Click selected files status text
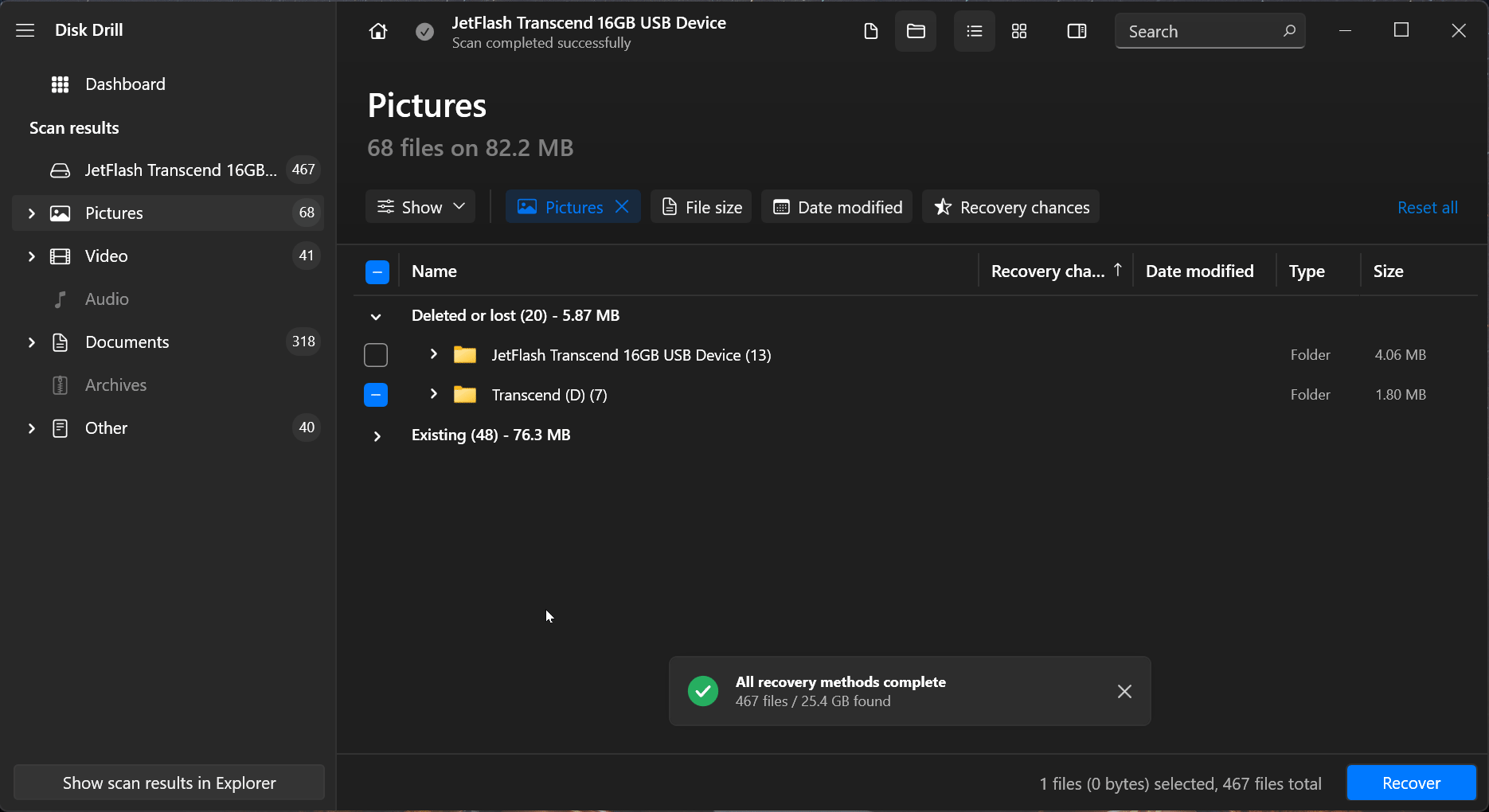 coord(1180,784)
